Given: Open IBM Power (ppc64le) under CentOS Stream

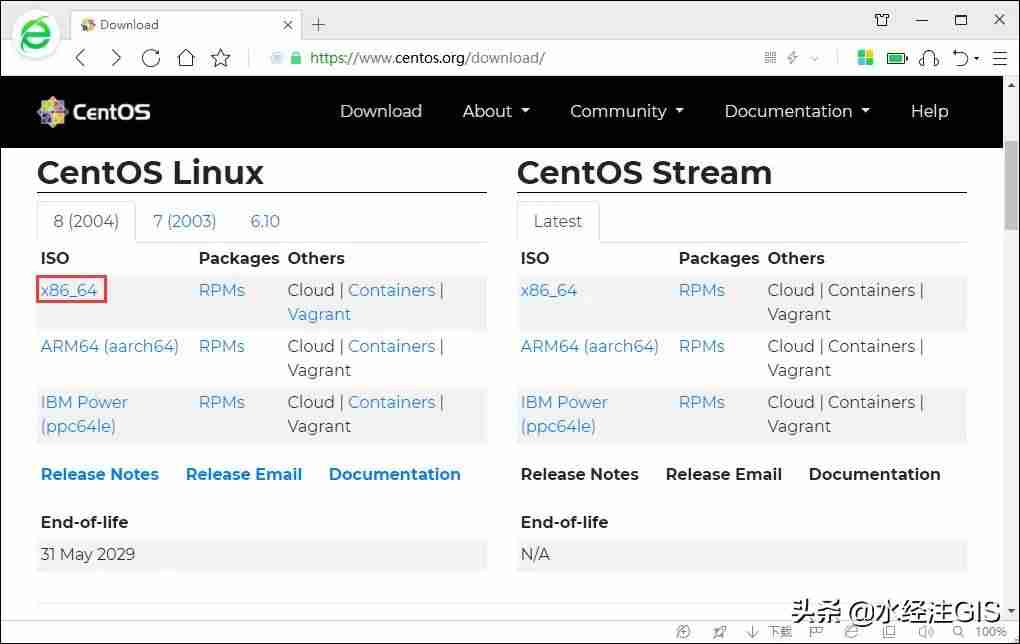Looking at the screenshot, I should pyautogui.click(x=564, y=414).
